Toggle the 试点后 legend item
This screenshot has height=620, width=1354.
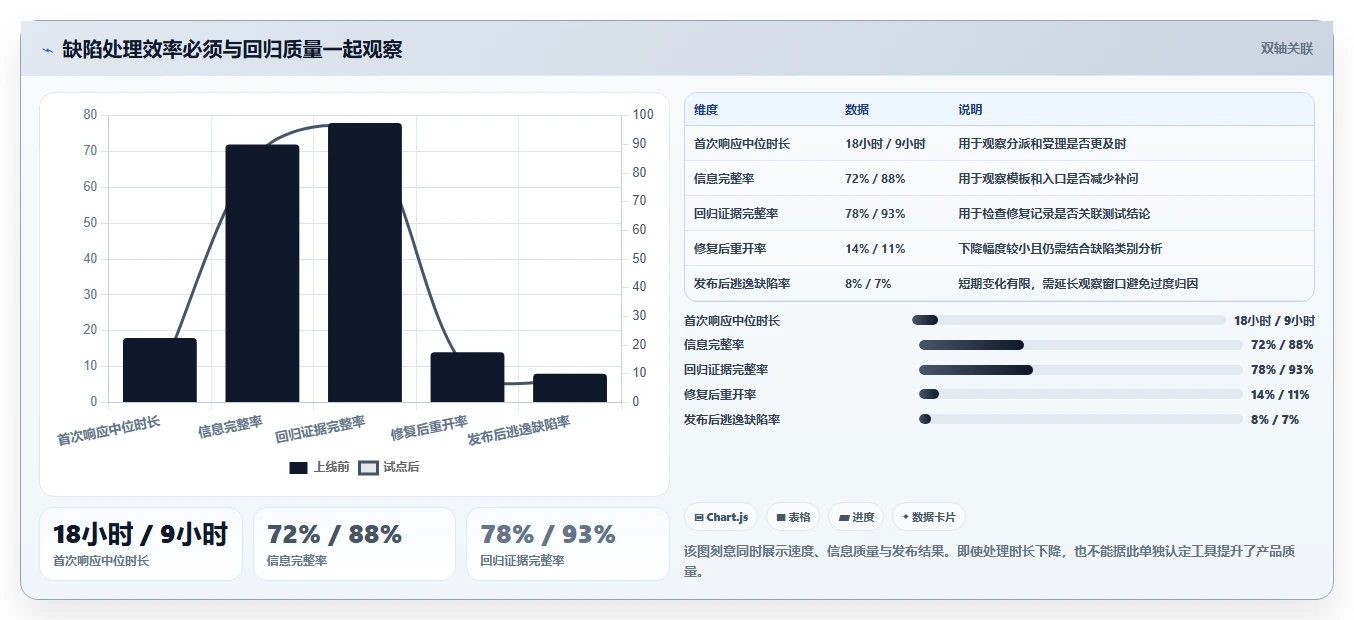click(x=389, y=467)
